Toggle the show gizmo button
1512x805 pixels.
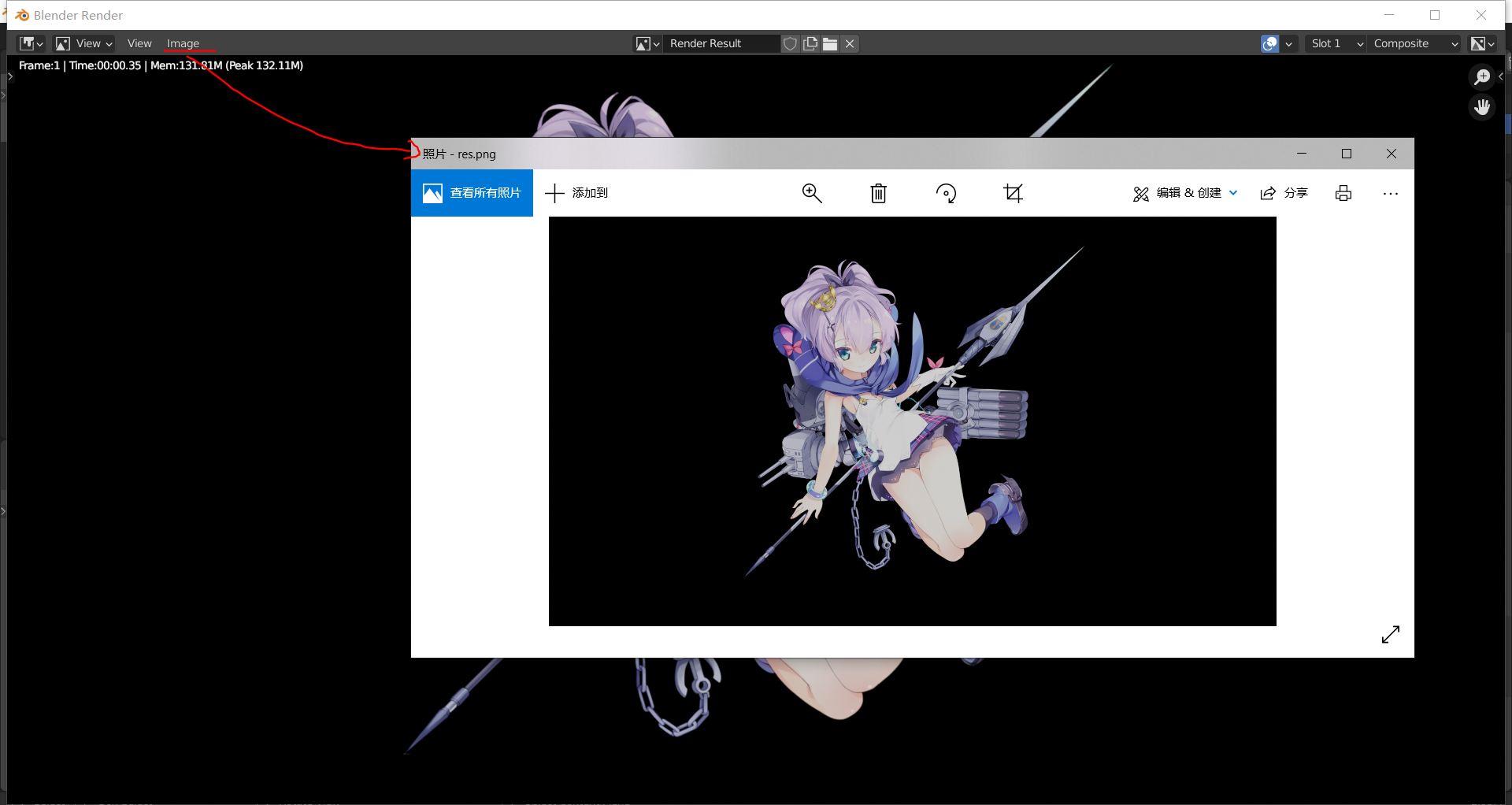pyautogui.click(x=1269, y=44)
